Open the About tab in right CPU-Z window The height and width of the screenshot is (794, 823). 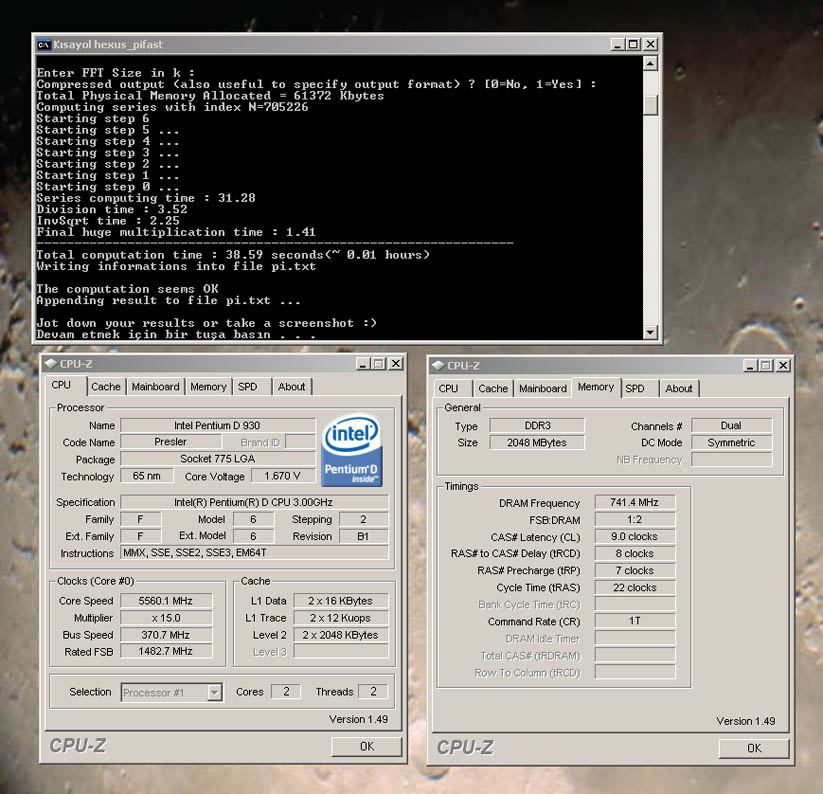pos(679,389)
